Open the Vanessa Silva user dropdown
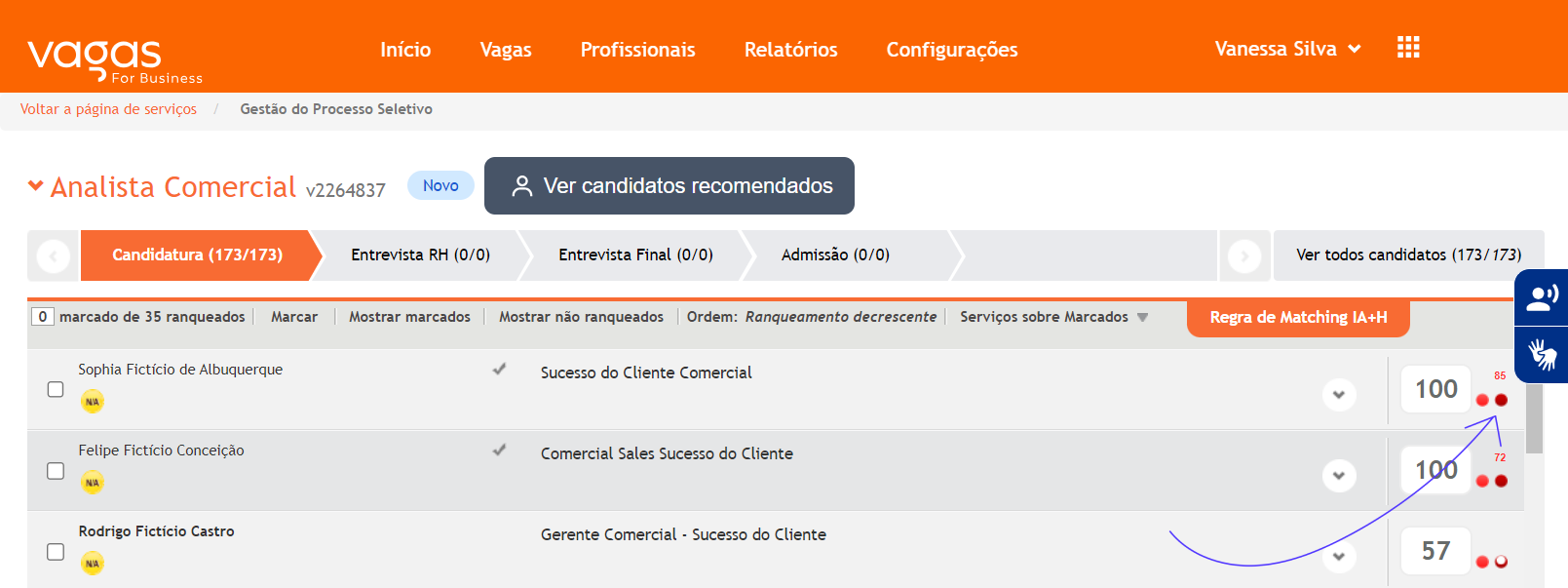The image size is (1568, 588). 1287,49
